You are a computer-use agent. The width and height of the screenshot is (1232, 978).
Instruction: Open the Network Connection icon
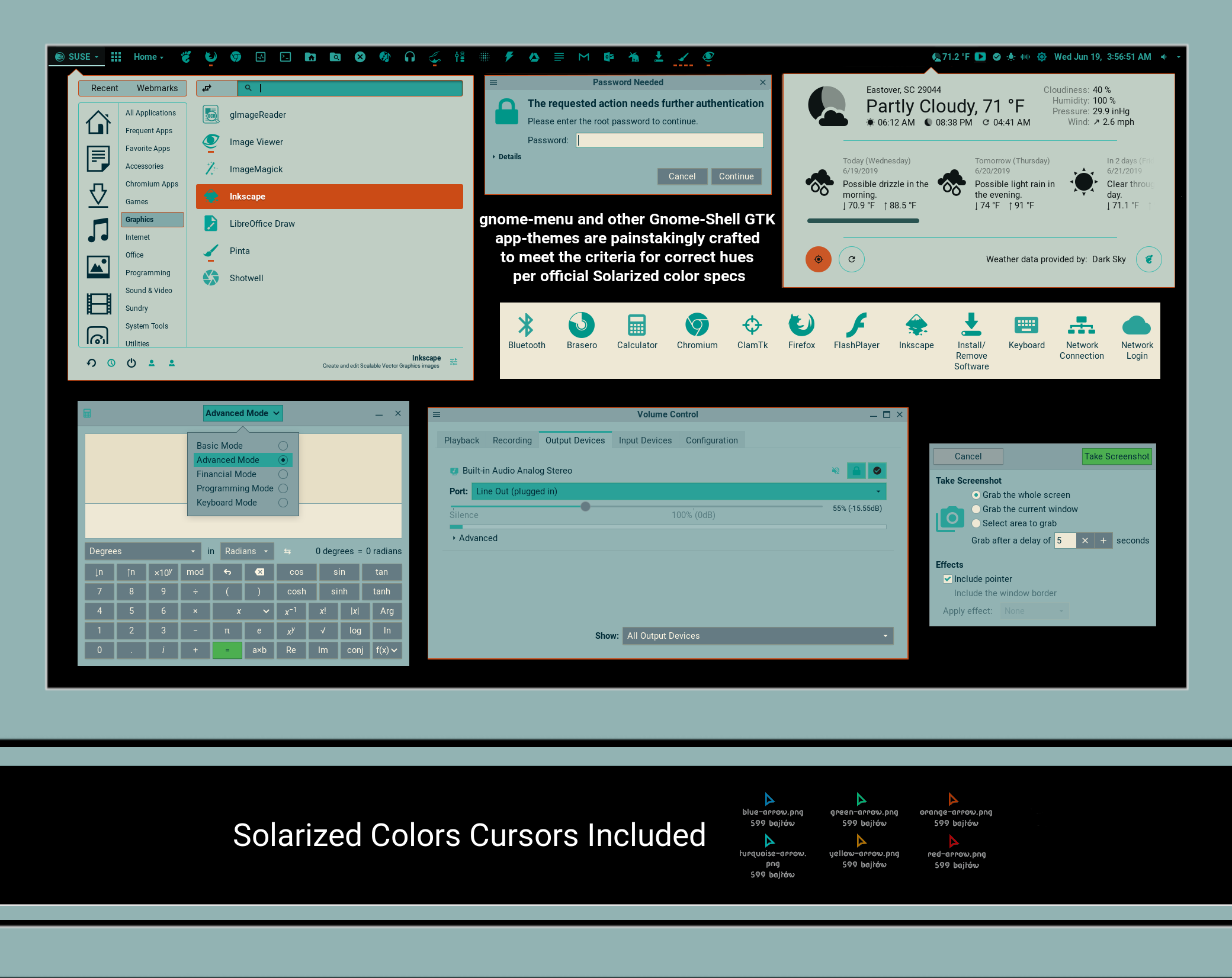(x=1082, y=325)
